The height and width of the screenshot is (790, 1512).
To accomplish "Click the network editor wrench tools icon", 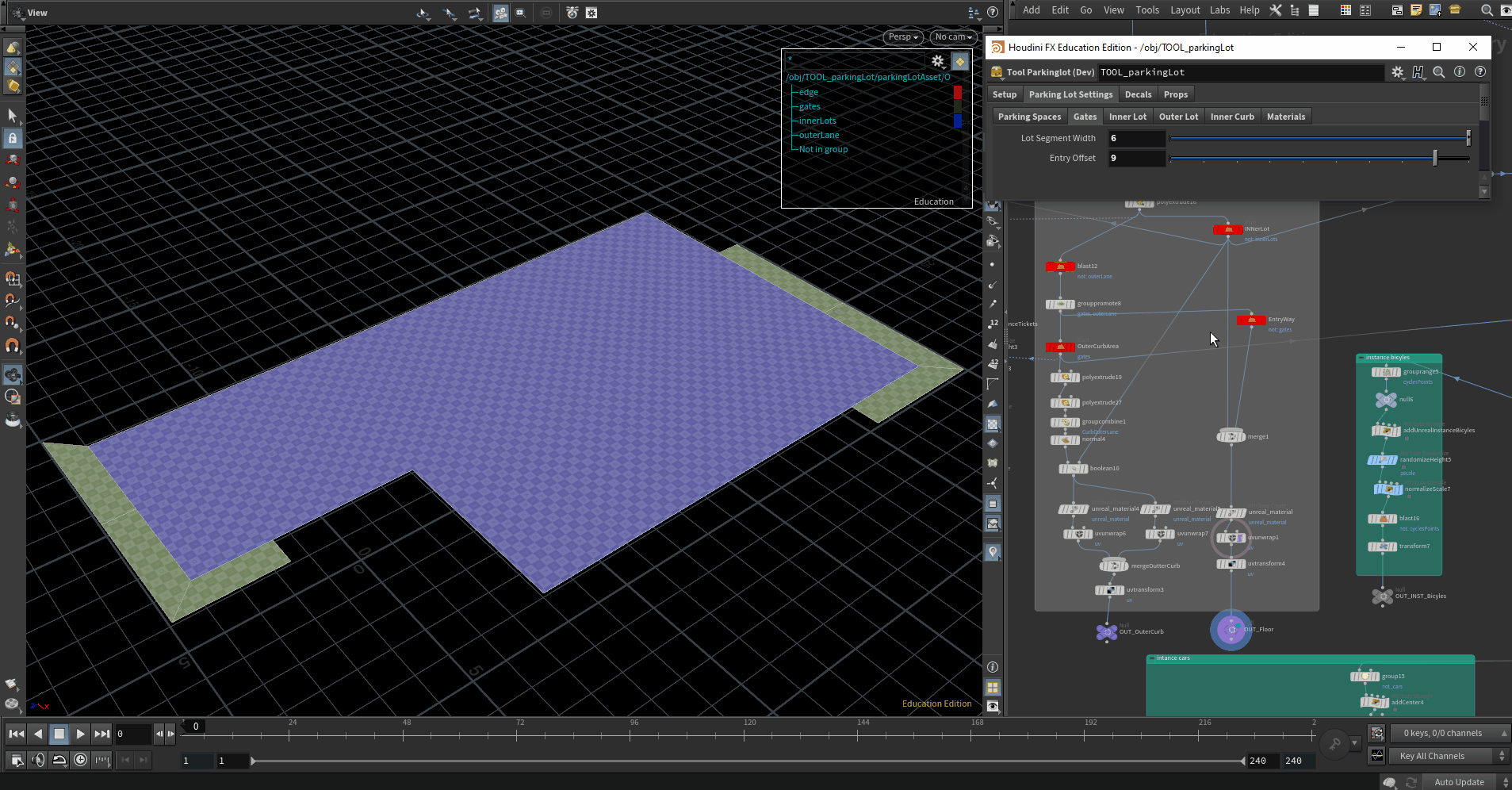I will click(x=1276, y=10).
